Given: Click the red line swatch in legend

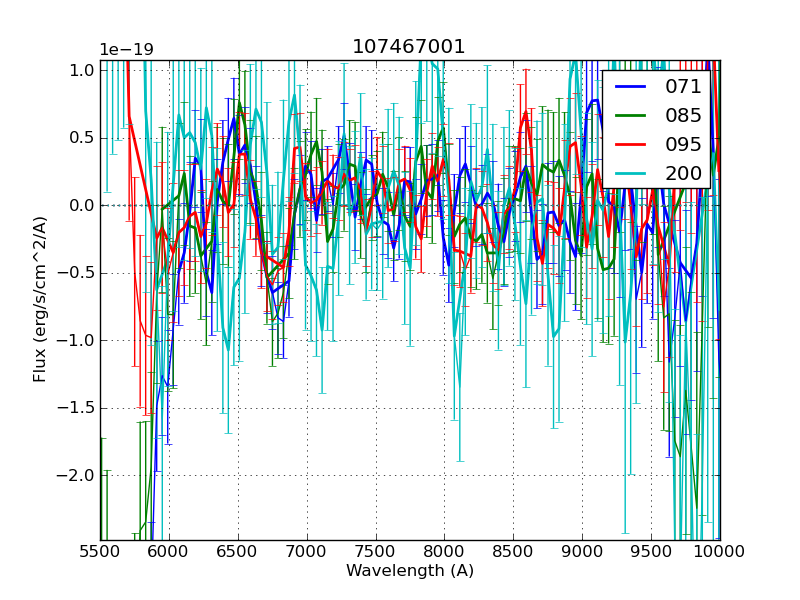Looking at the screenshot, I should pyautogui.click(x=630, y=144).
